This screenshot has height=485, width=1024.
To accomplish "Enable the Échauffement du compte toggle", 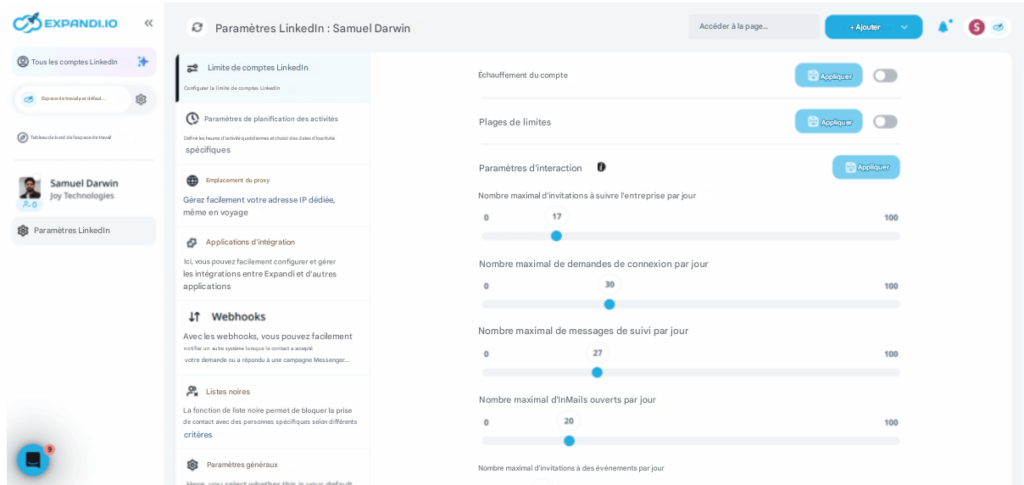I will tap(884, 75).
